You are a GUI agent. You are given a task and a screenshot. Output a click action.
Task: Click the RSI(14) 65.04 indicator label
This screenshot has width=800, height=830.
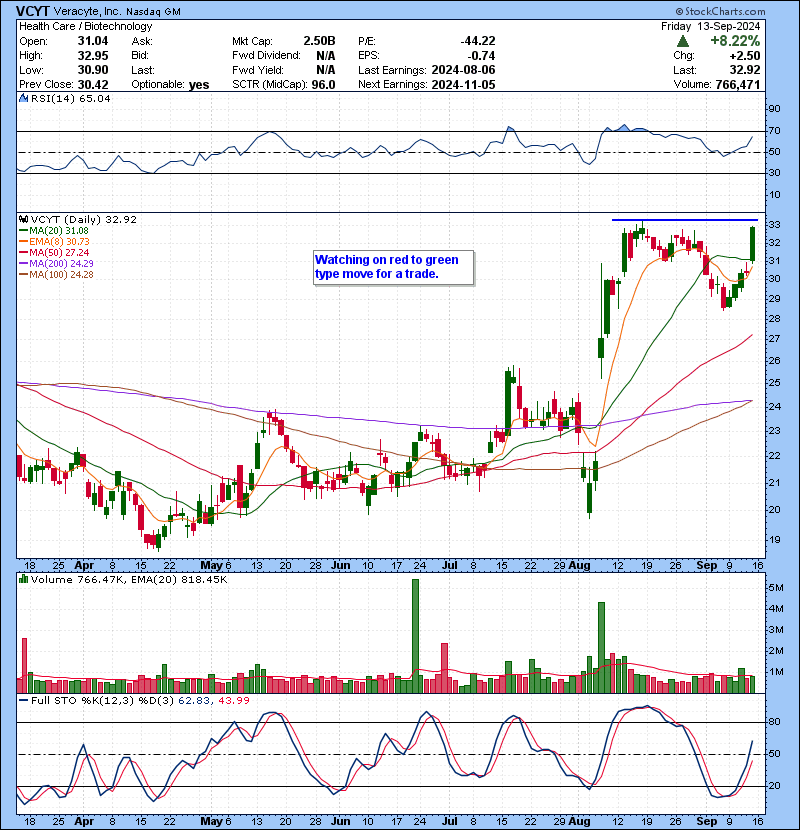point(70,98)
